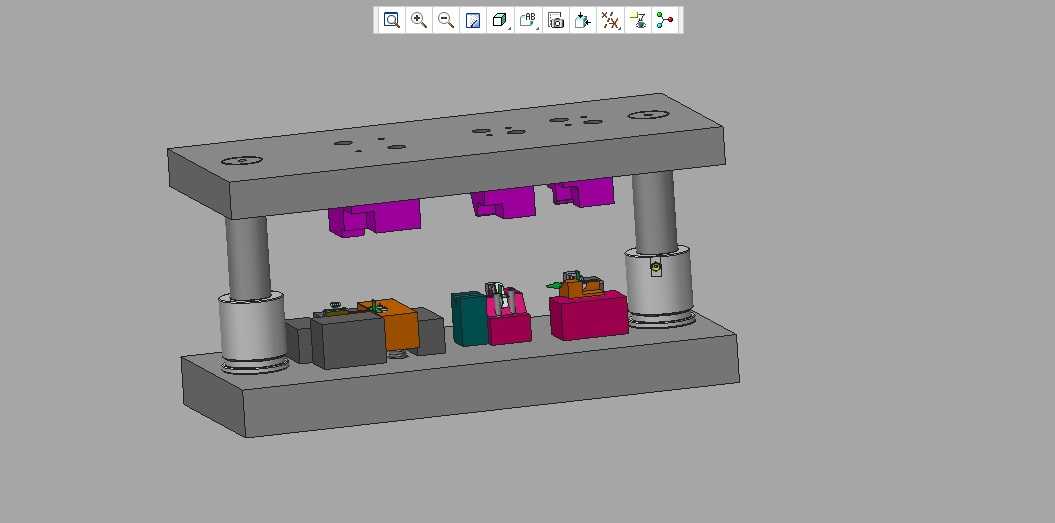Select the large crimson block on right
The height and width of the screenshot is (523, 1055).
coord(589,316)
